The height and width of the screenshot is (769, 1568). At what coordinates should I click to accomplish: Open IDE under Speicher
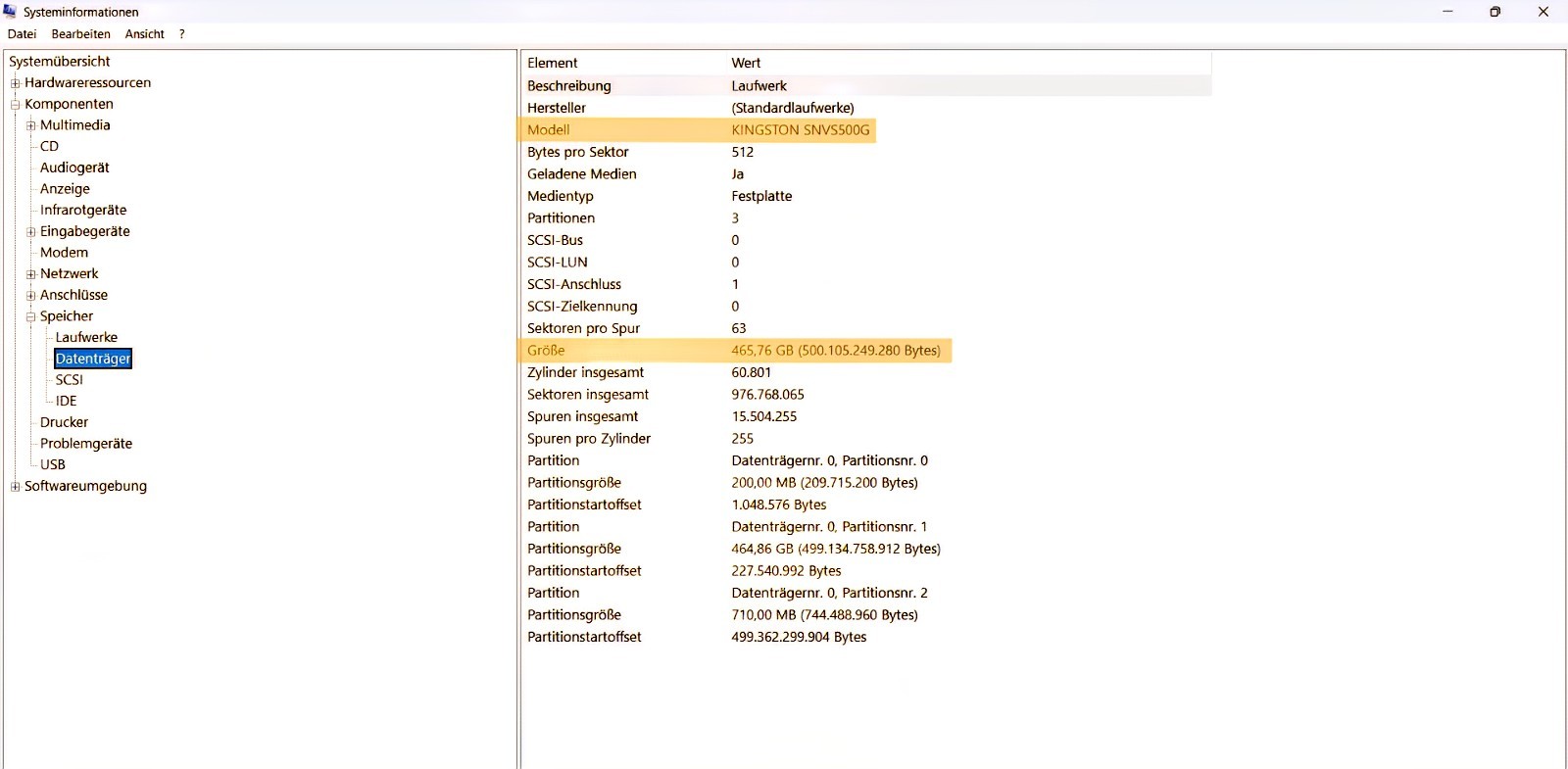coord(66,402)
